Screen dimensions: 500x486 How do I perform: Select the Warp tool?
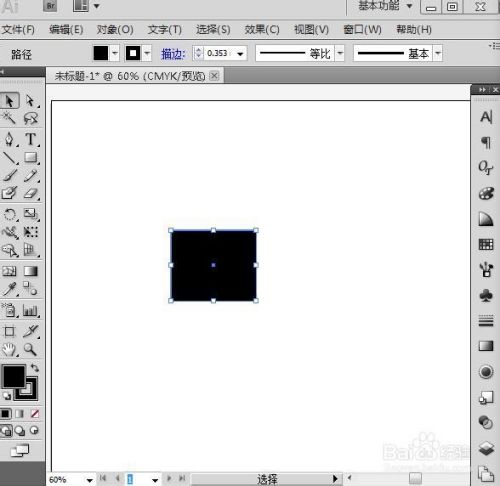10,232
